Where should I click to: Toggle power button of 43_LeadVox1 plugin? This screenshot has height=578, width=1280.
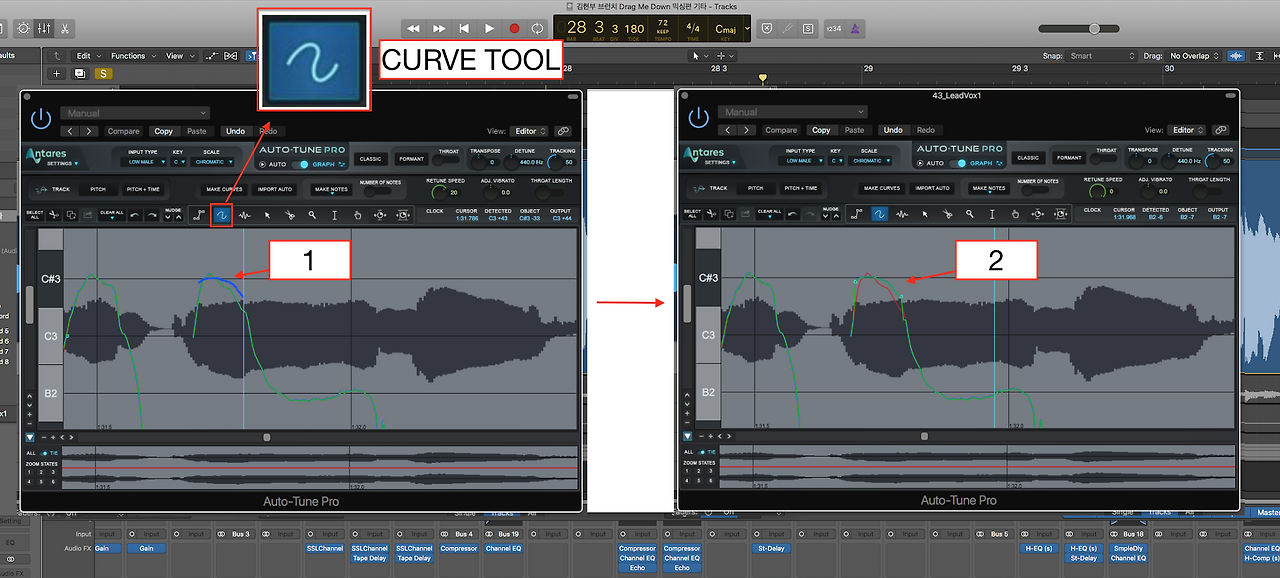point(697,118)
